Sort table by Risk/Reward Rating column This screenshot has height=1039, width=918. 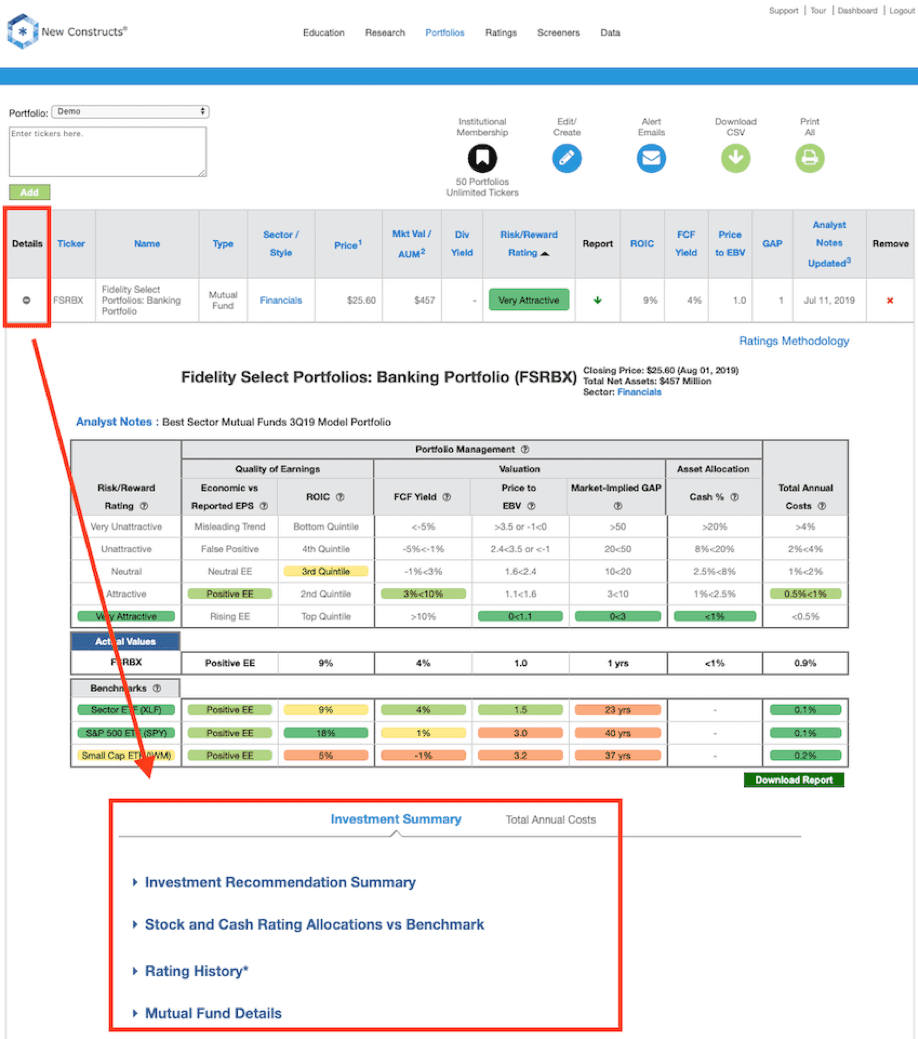tap(529, 244)
